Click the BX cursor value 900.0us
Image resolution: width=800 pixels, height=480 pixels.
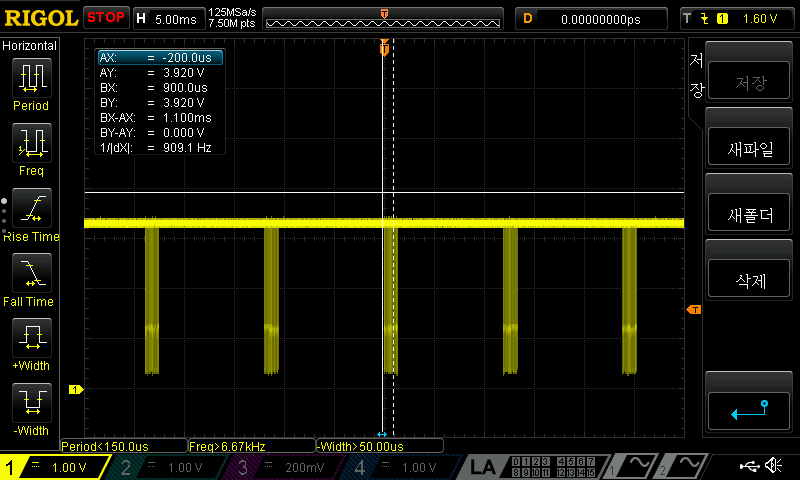[185, 88]
